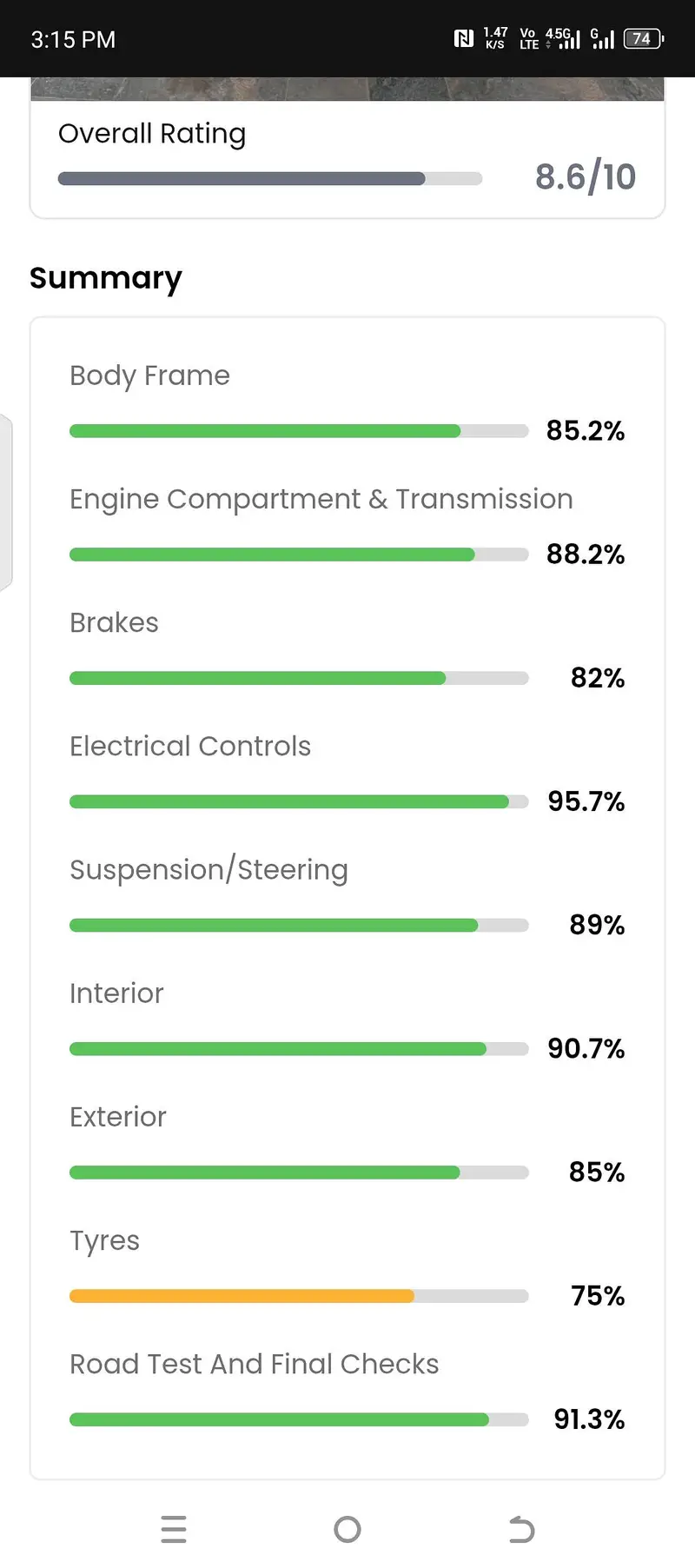Click the vehicle image strip at top
This screenshot has width=695, height=1568.
[x=347, y=89]
